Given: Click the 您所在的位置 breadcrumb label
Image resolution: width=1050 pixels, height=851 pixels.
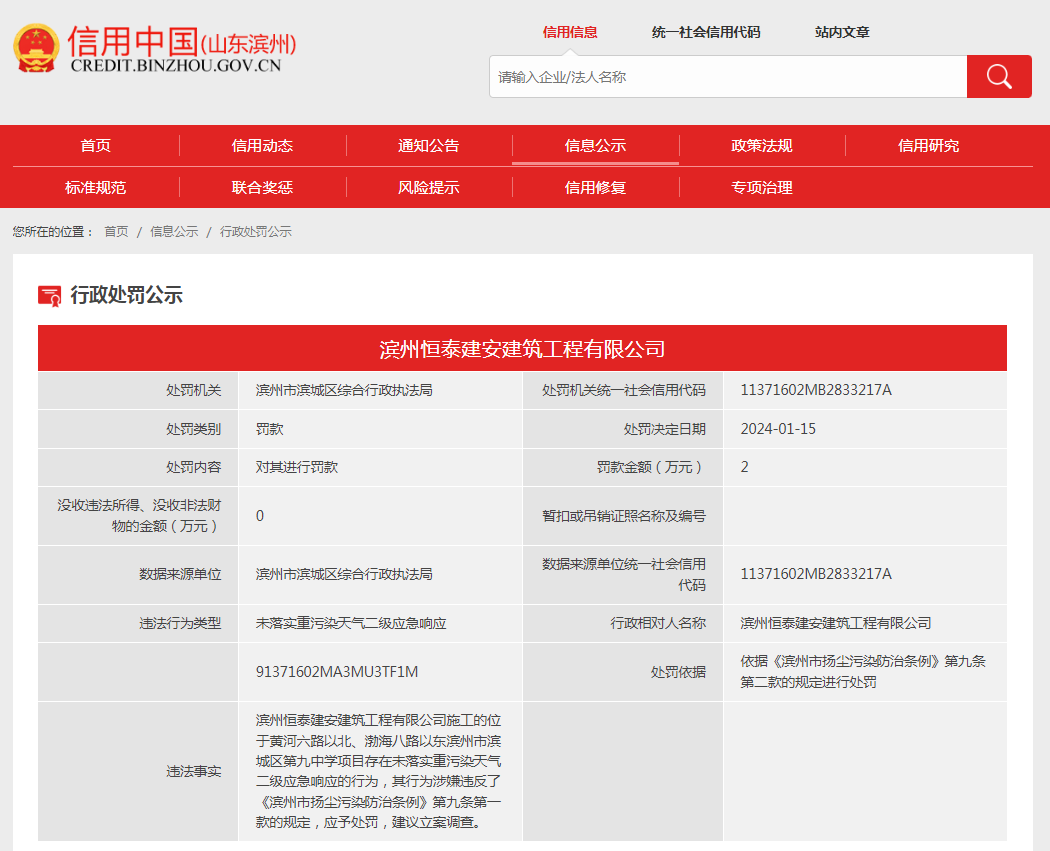Looking at the screenshot, I should click(x=54, y=232).
